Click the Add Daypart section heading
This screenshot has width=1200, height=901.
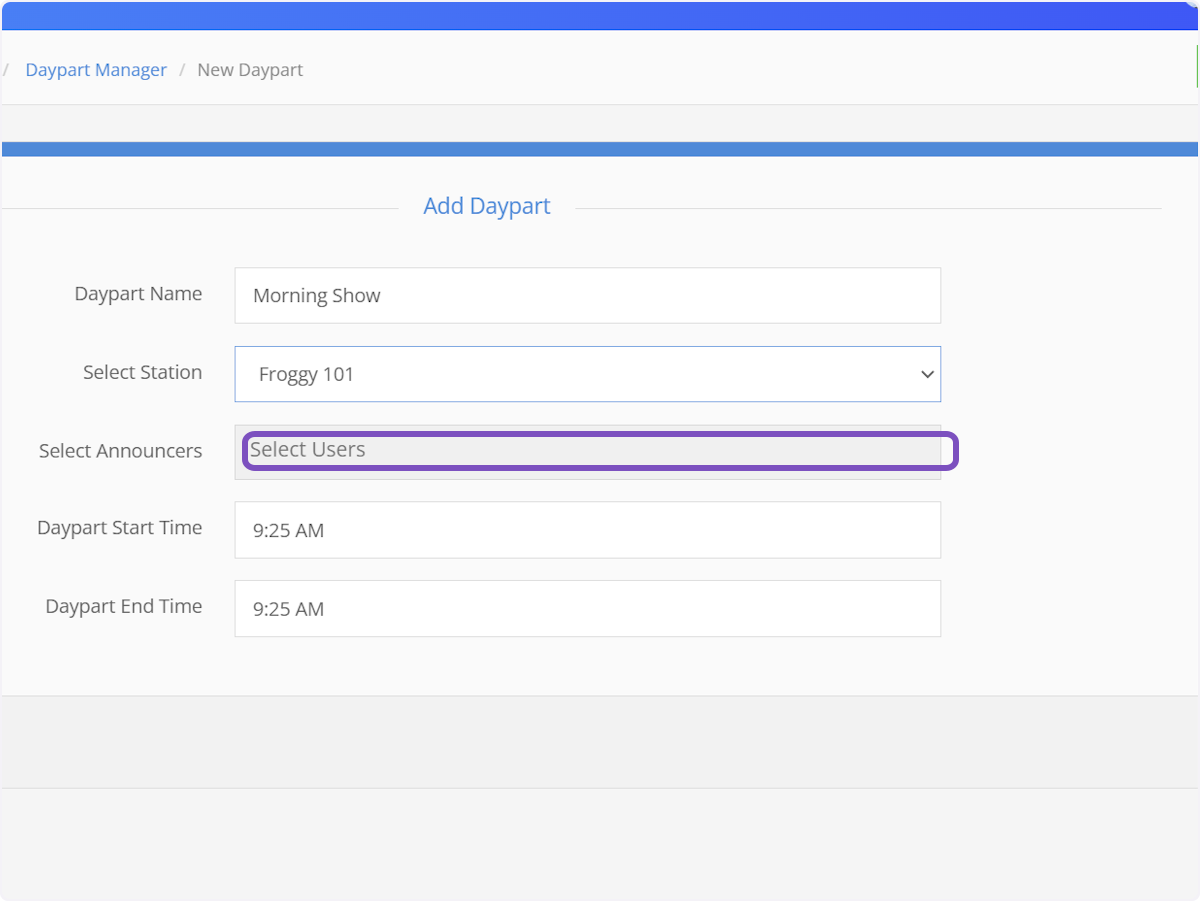(x=486, y=206)
